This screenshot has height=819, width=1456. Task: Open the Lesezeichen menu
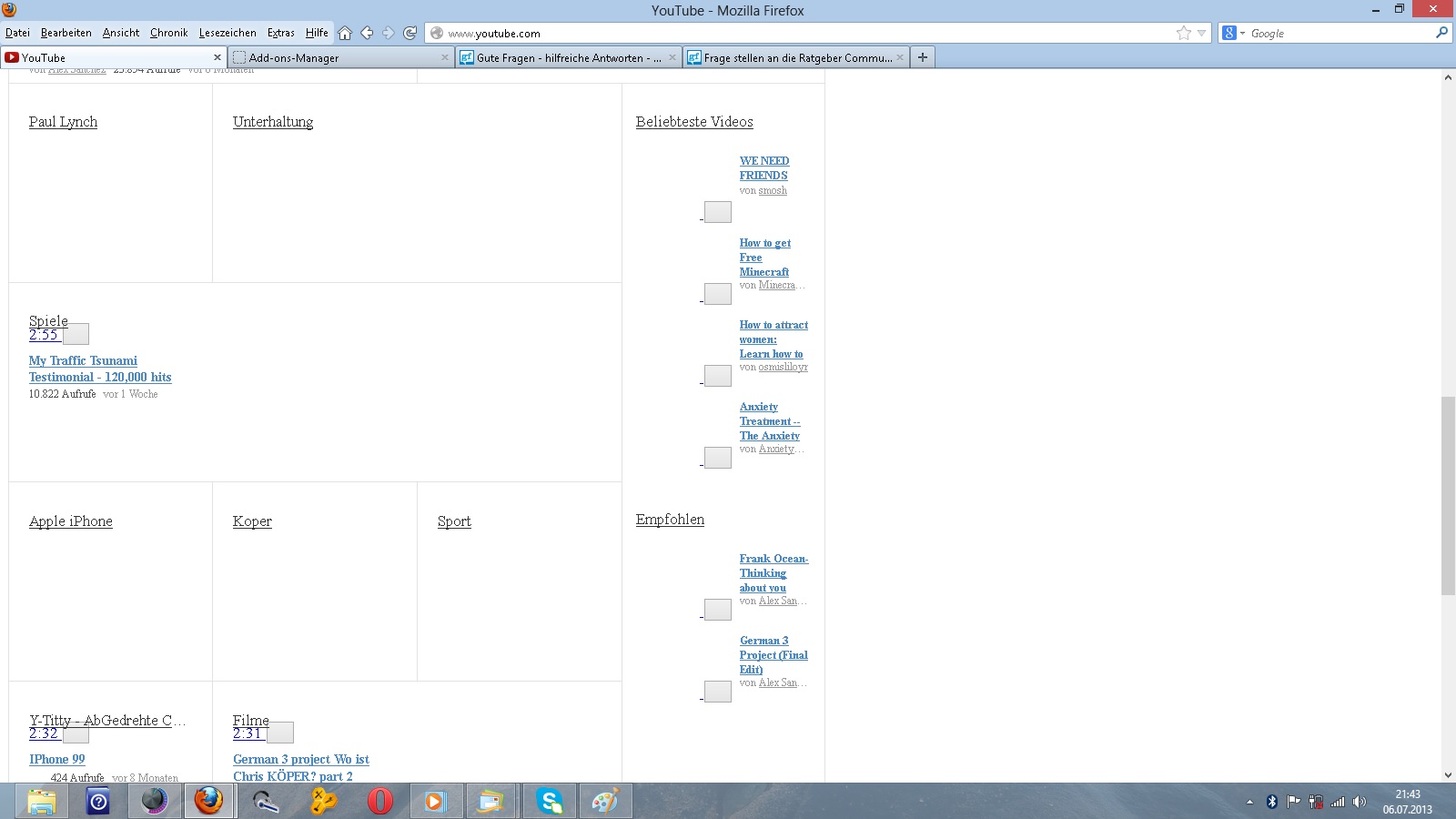point(227,33)
